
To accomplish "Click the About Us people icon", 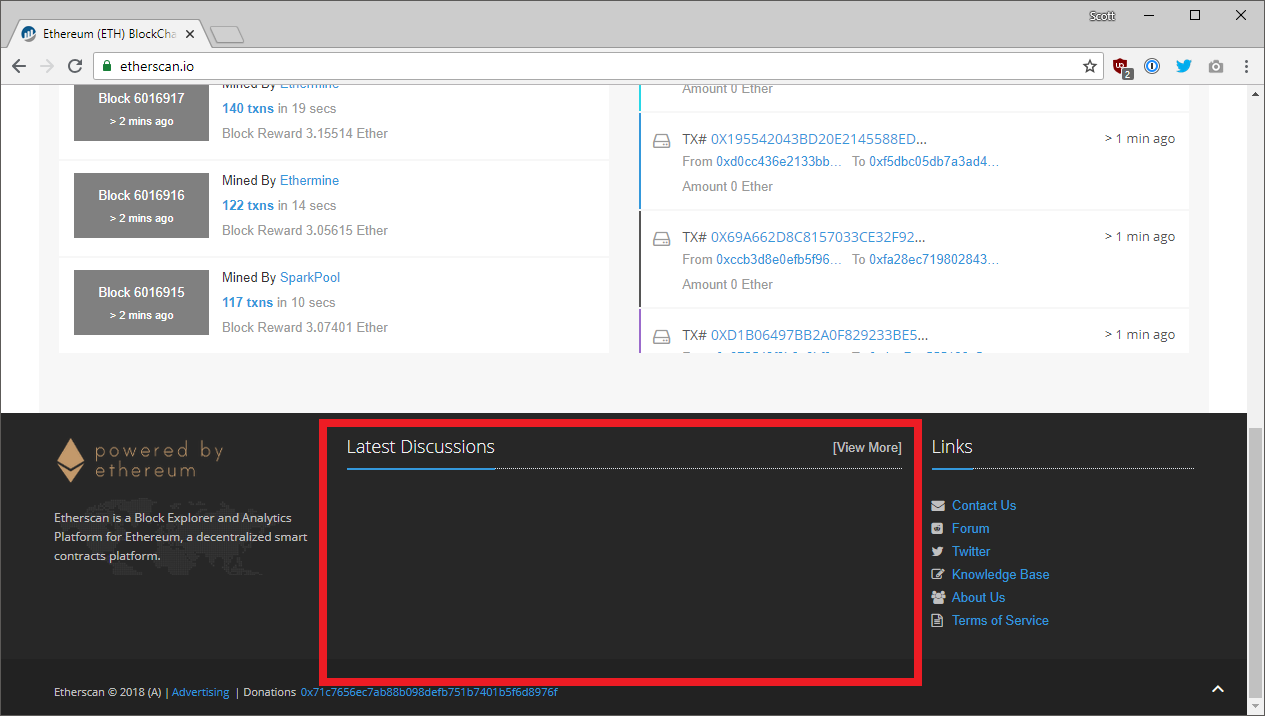I will pos(938,597).
